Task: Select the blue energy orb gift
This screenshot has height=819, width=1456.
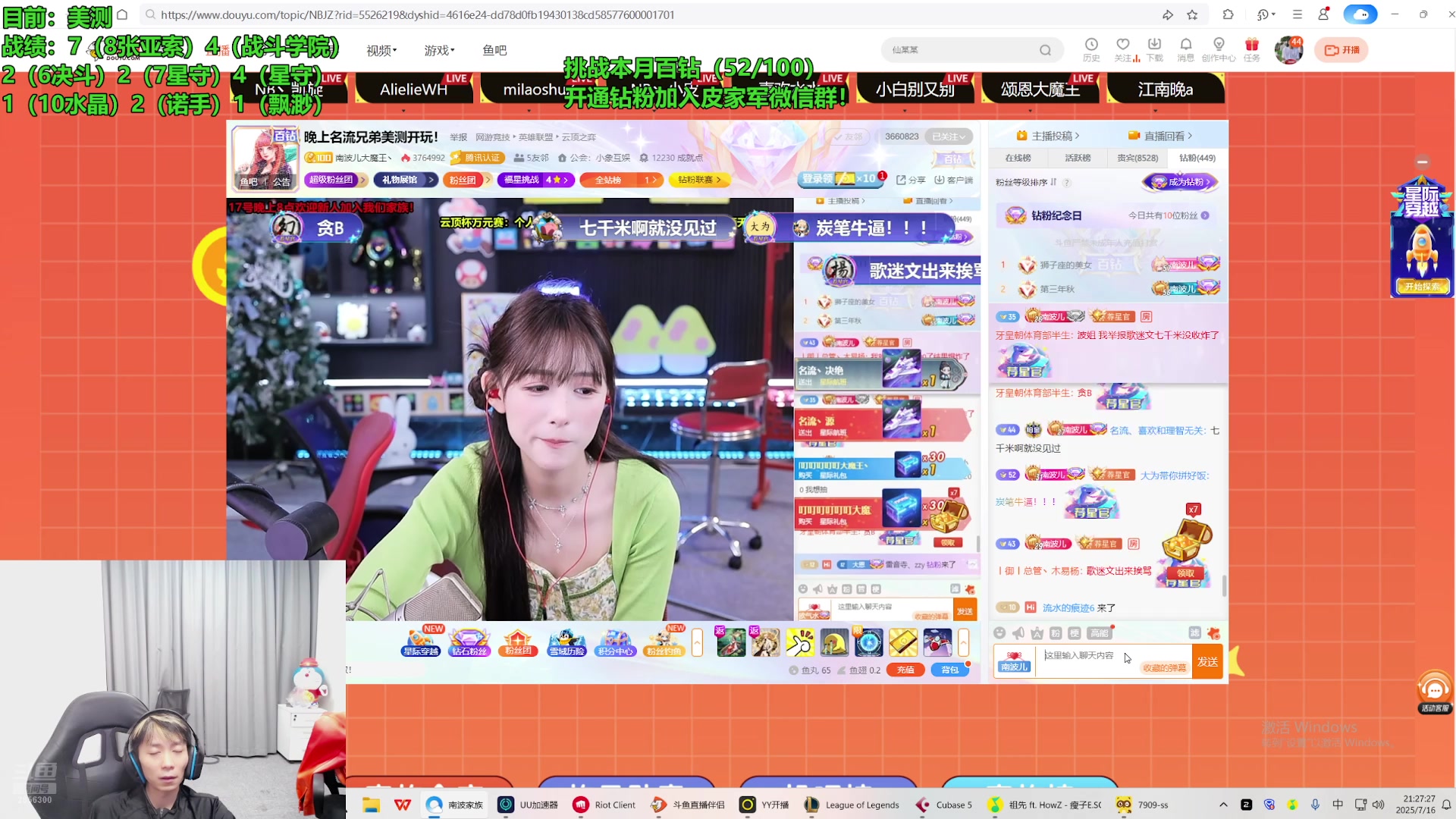Action: (x=869, y=643)
